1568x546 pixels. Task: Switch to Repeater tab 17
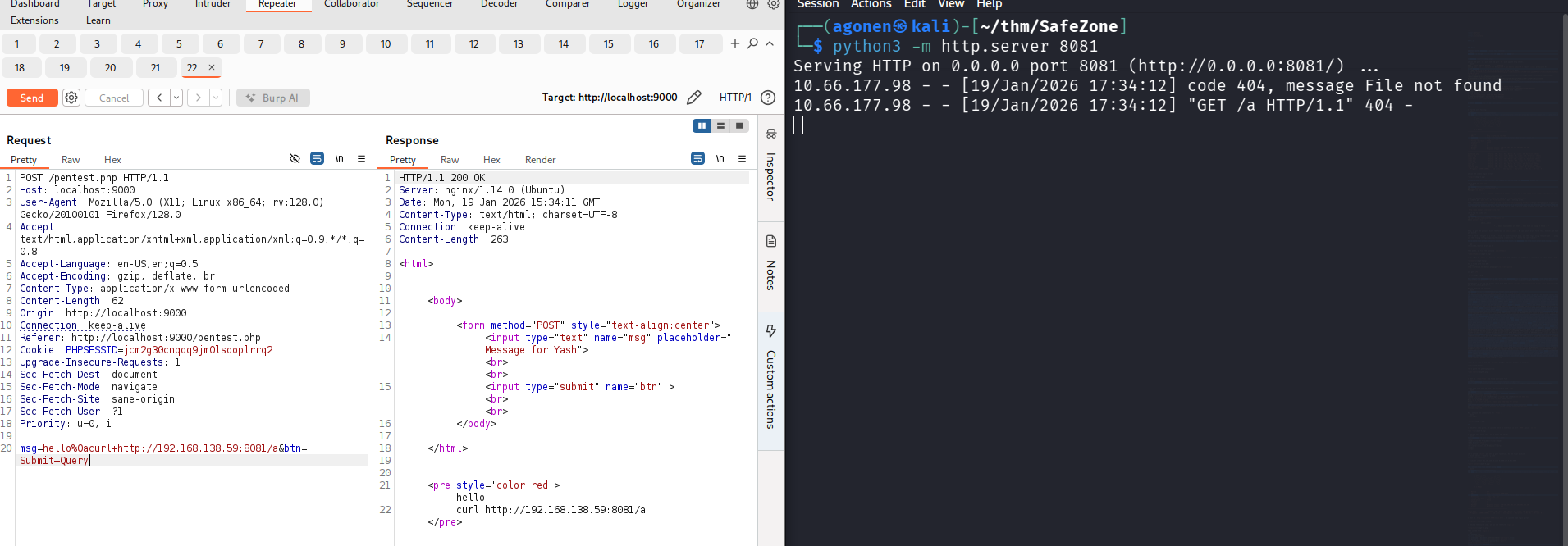click(x=699, y=43)
